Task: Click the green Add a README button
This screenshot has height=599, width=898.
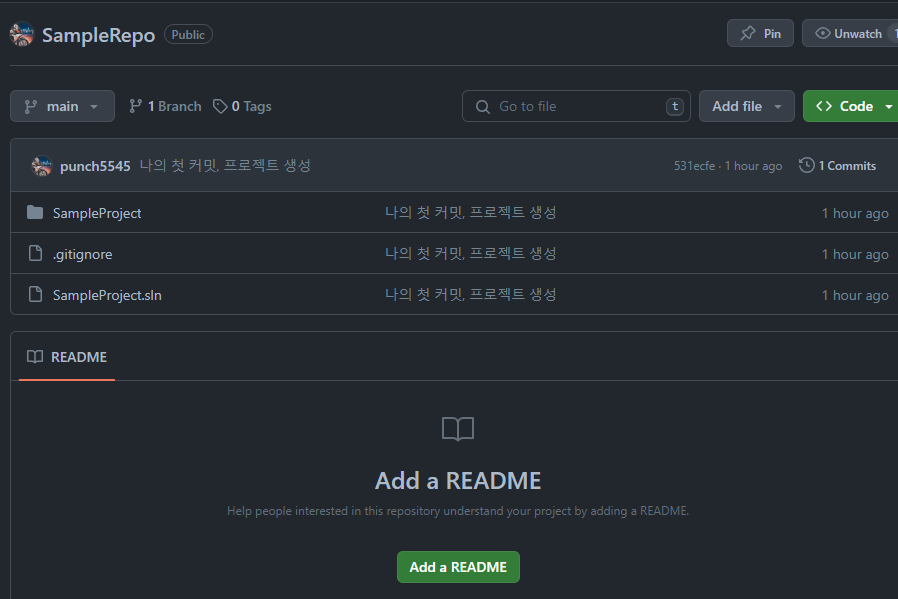Action: [x=458, y=567]
